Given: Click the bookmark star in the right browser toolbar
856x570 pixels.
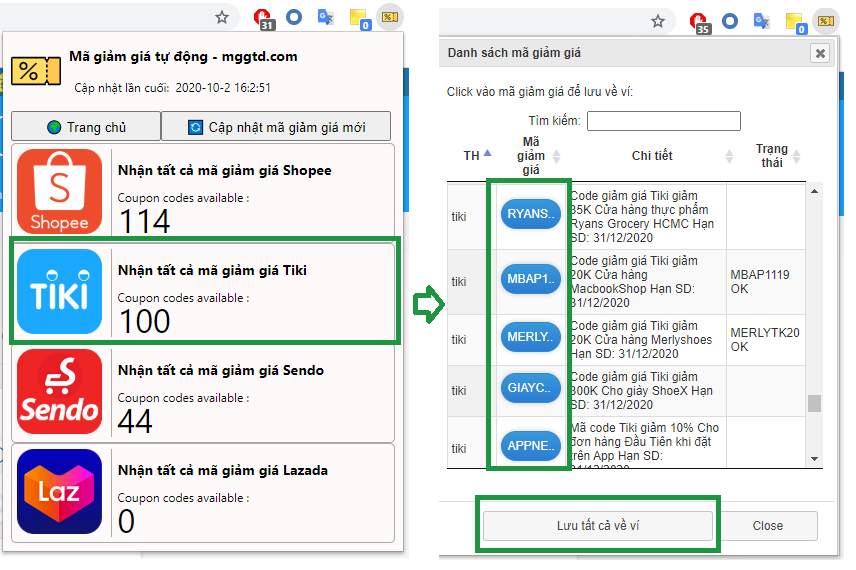Looking at the screenshot, I should point(658,21).
